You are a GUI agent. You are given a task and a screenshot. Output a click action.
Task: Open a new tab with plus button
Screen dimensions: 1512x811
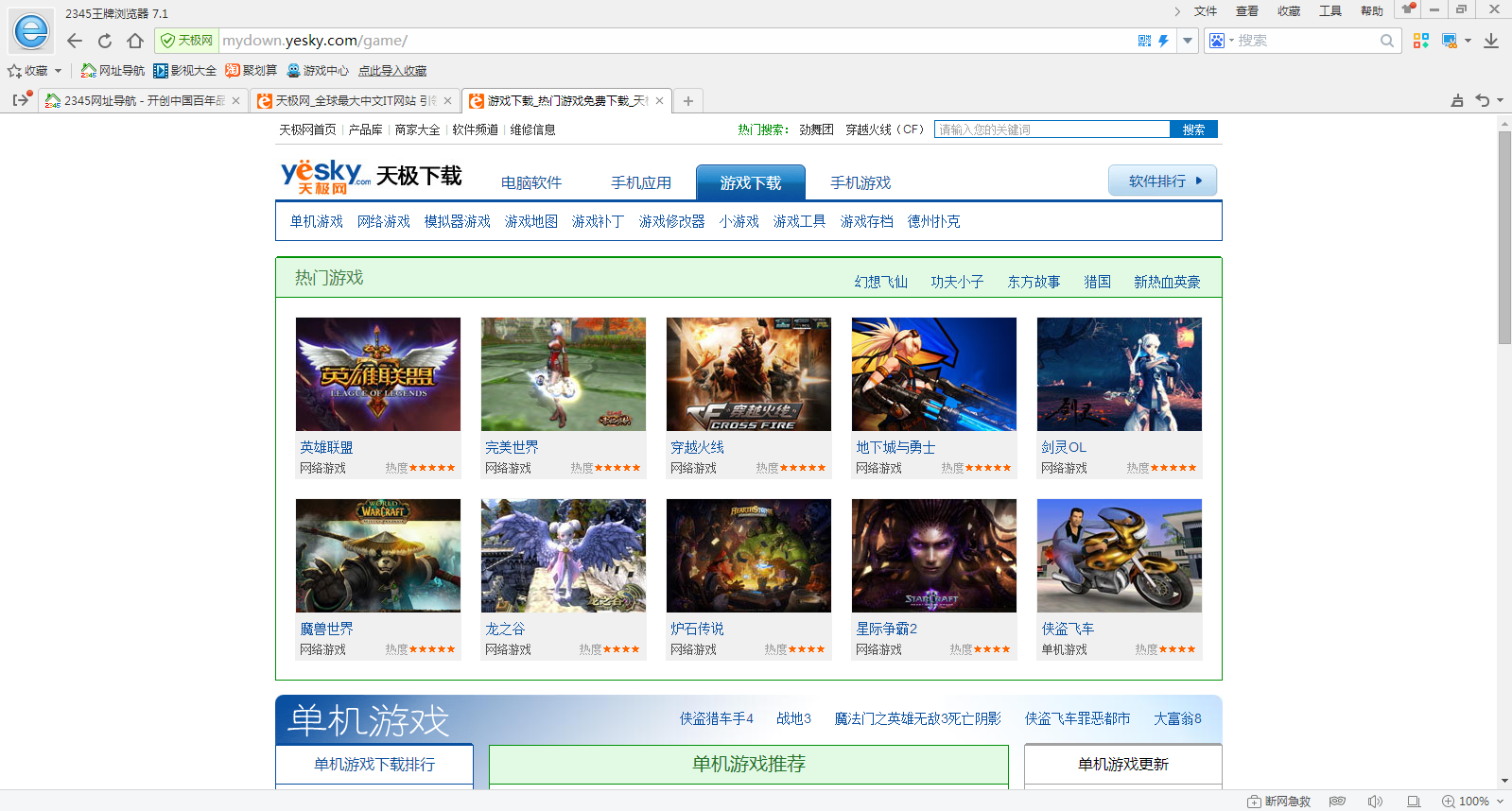tap(688, 101)
